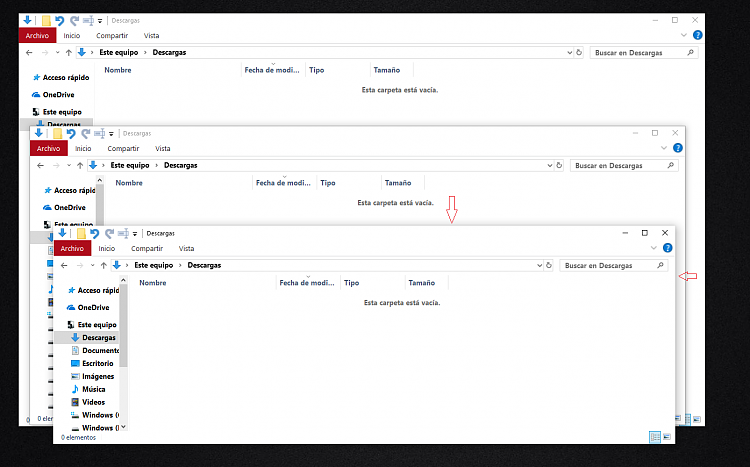Image resolution: width=750 pixels, height=467 pixels.
Task: Open the Compartir tab in the front window
Action: [147, 248]
